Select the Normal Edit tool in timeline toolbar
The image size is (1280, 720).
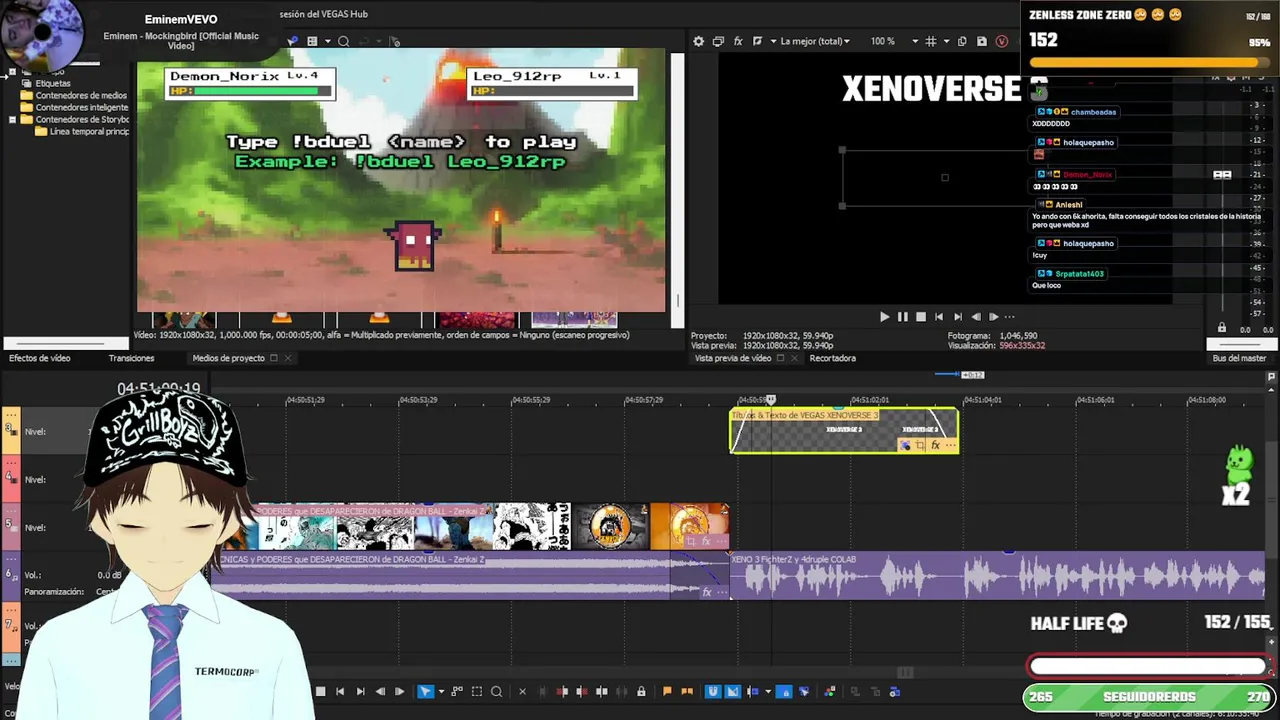tap(425, 691)
